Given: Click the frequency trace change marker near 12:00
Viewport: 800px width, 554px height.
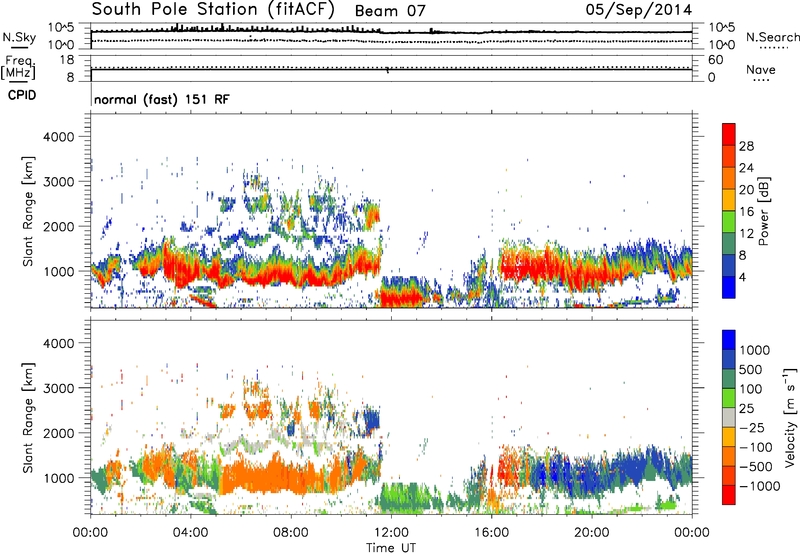Looking at the screenshot, I should tap(388, 70).
